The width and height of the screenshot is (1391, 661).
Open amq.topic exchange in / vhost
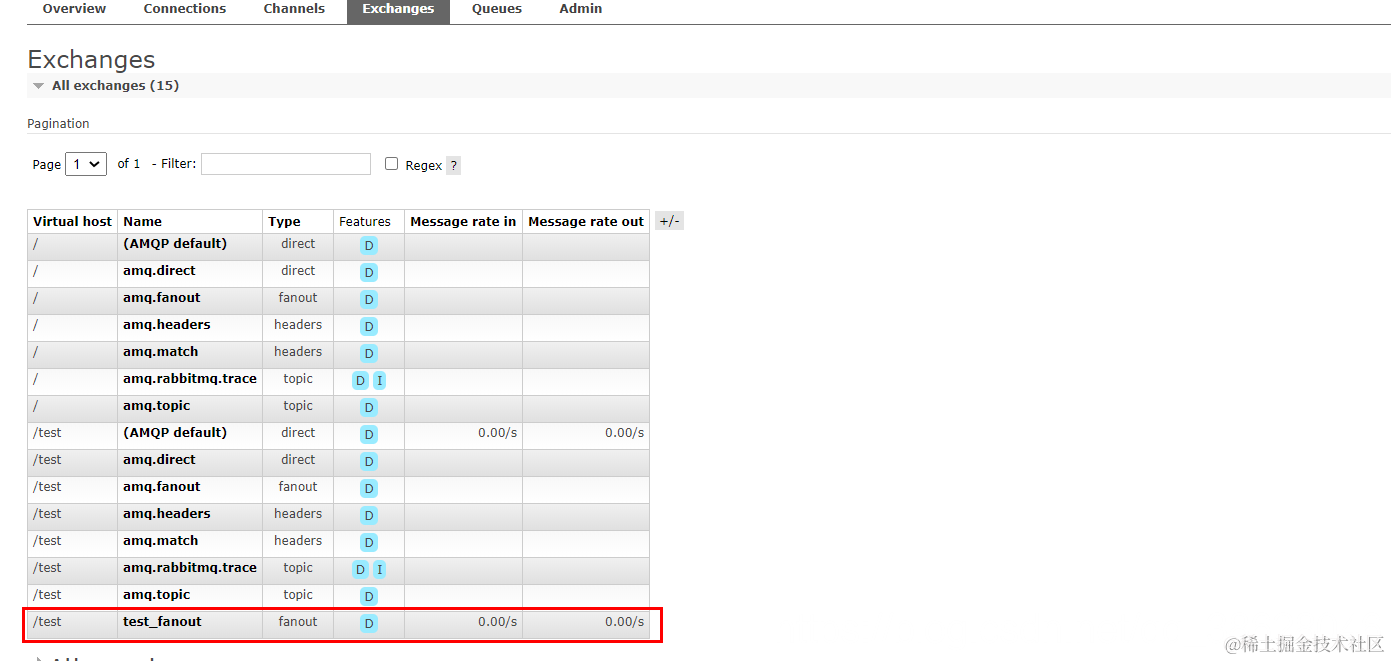coord(156,406)
